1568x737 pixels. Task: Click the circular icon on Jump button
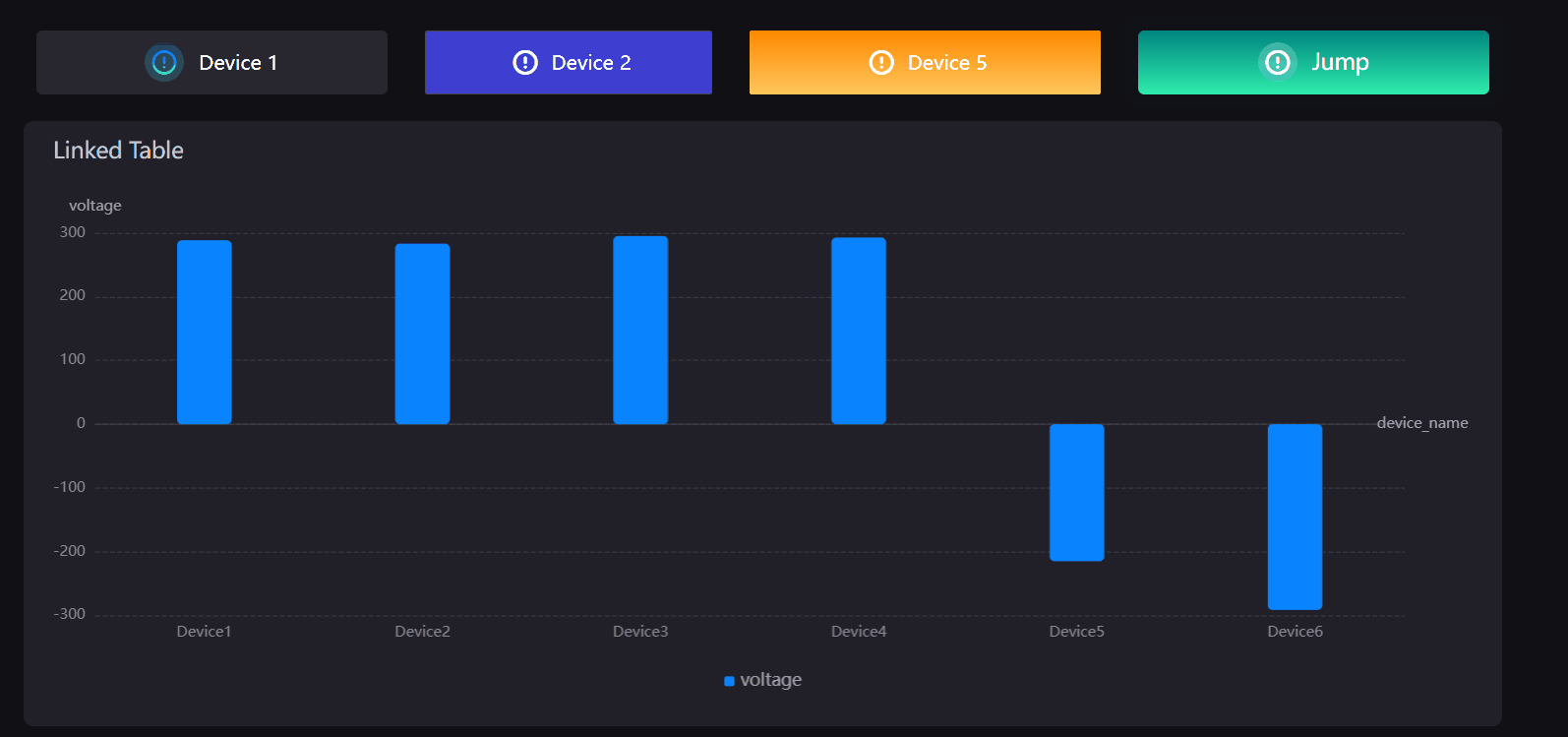(x=1277, y=63)
